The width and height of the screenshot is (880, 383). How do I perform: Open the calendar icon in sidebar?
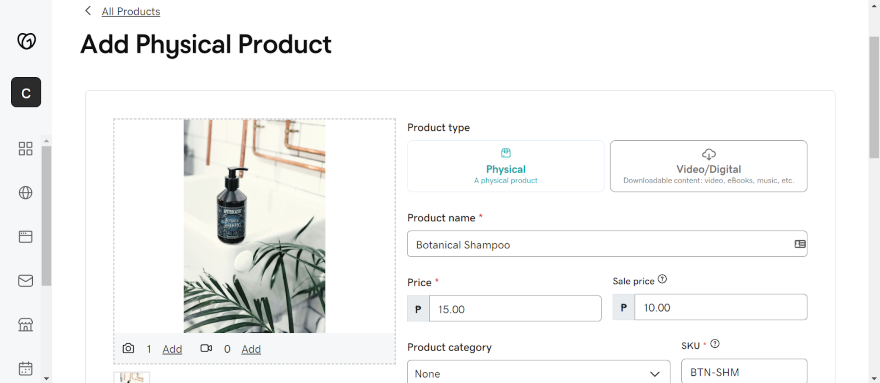click(x=26, y=368)
